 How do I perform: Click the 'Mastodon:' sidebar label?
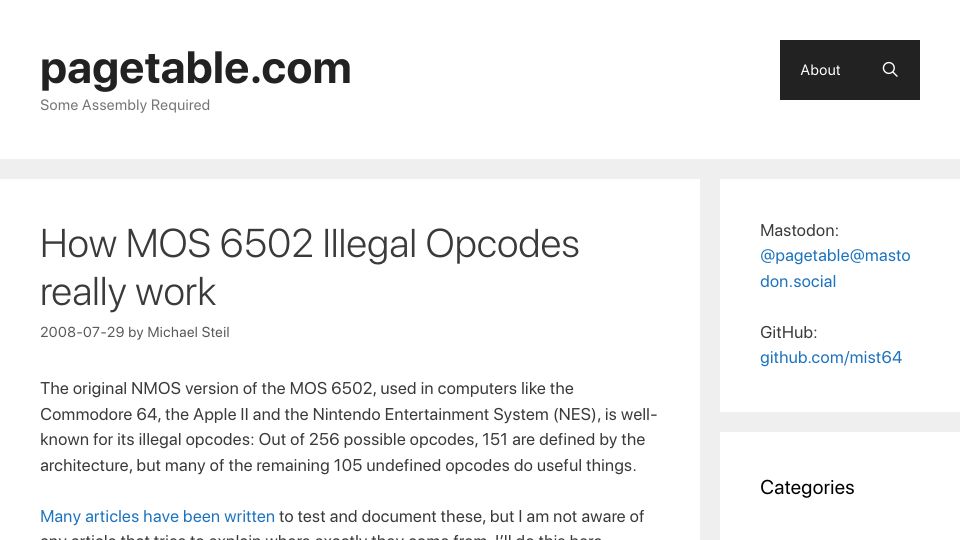pos(799,230)
